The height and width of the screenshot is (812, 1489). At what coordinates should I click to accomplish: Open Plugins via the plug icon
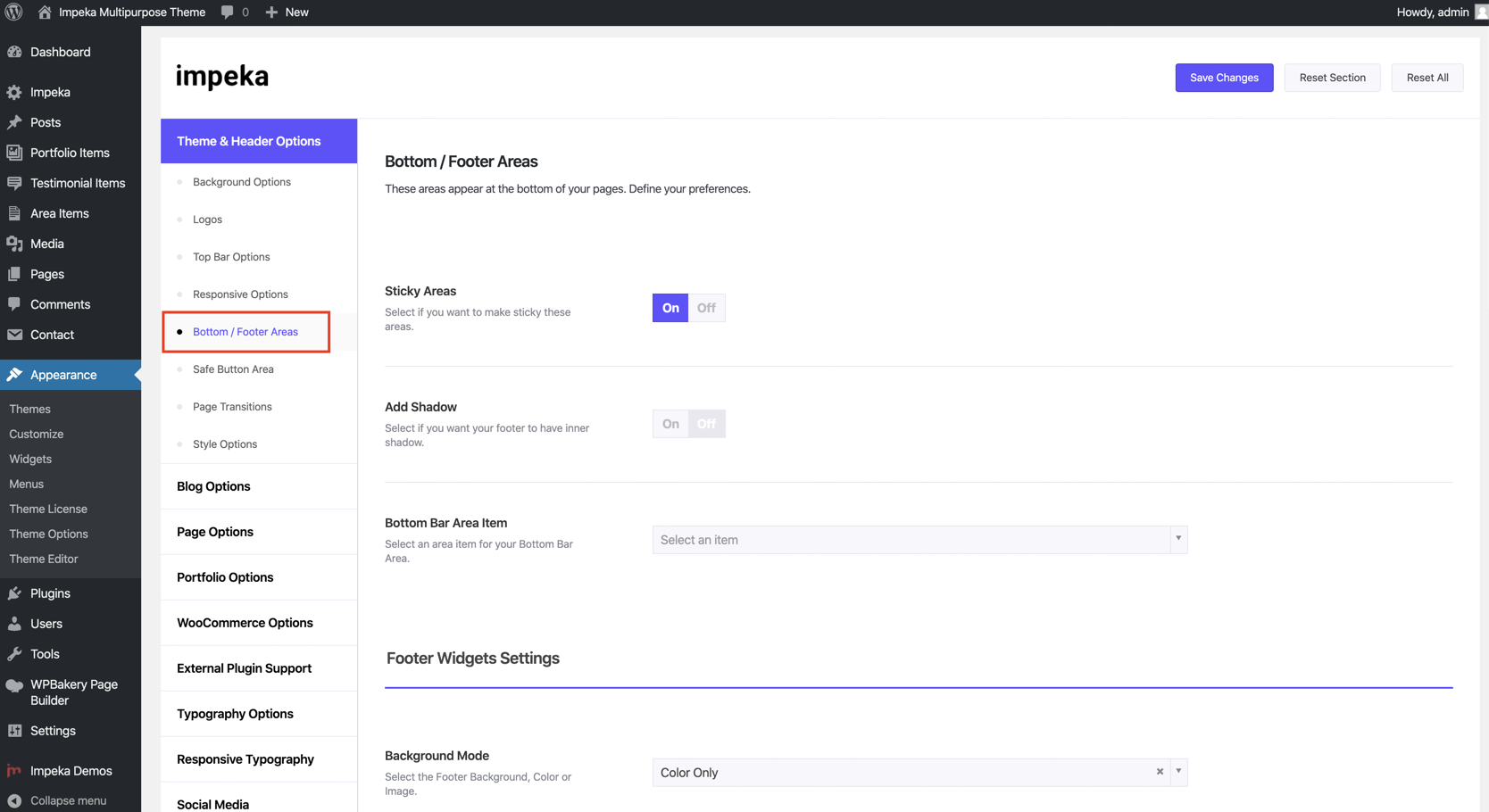point(14,593)
